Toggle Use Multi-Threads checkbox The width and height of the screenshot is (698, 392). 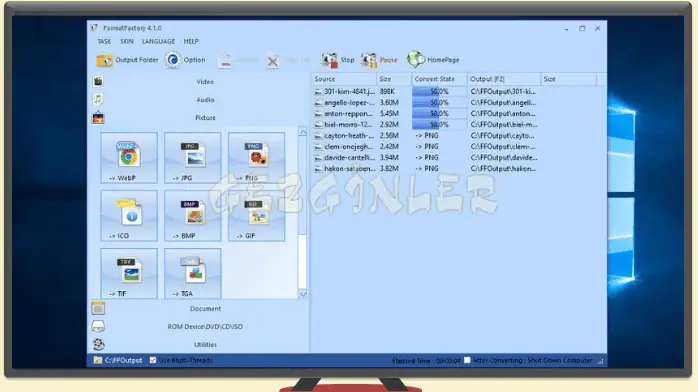coord(153,360)
